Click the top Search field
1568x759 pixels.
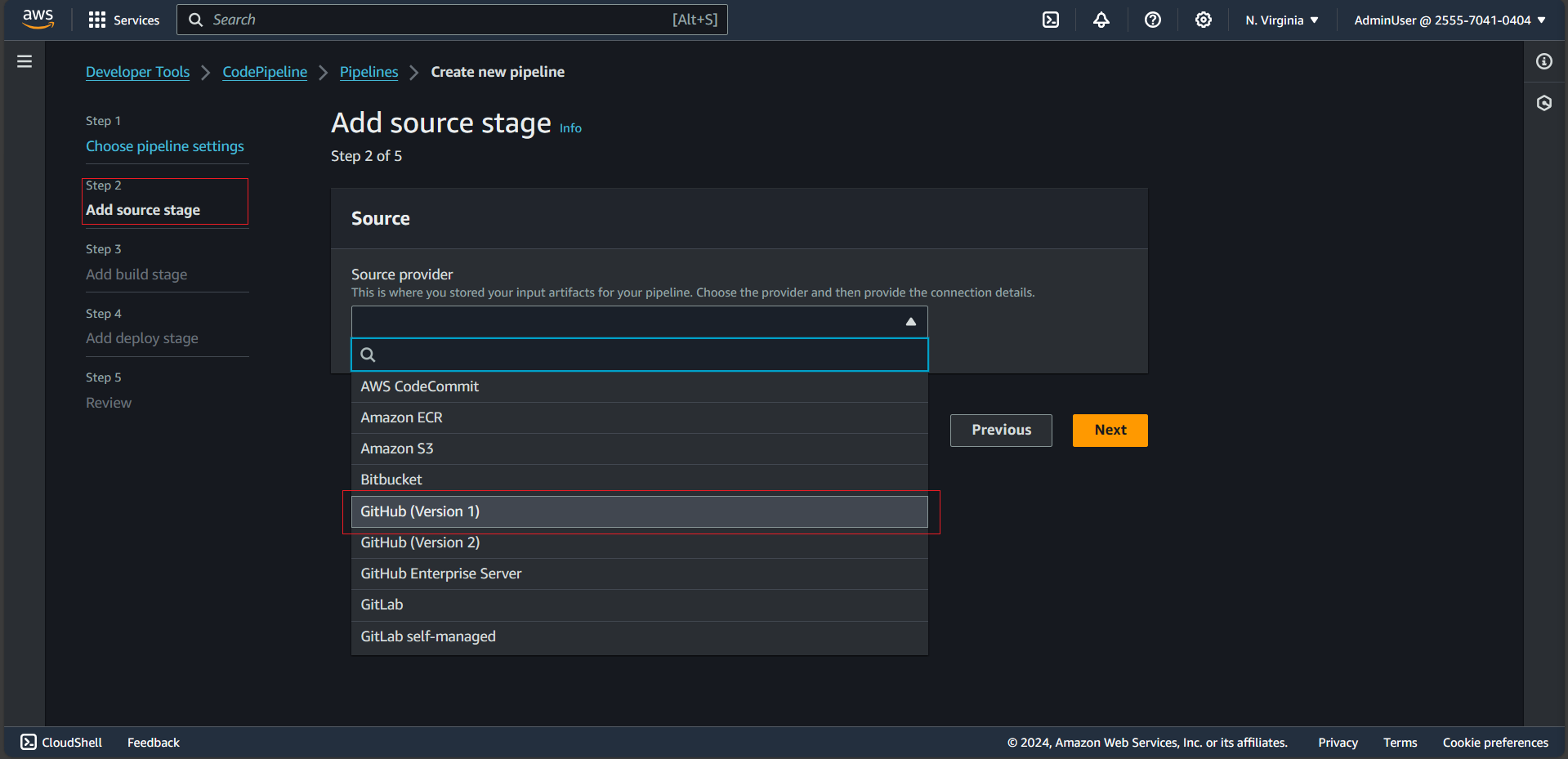point(452,20)
